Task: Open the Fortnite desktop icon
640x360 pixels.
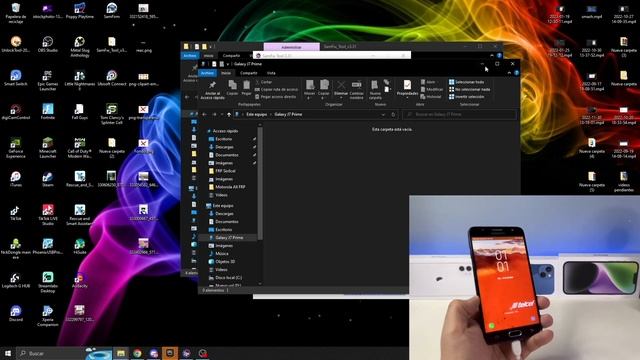Action: pyautogui.click(x=48, y=111)
